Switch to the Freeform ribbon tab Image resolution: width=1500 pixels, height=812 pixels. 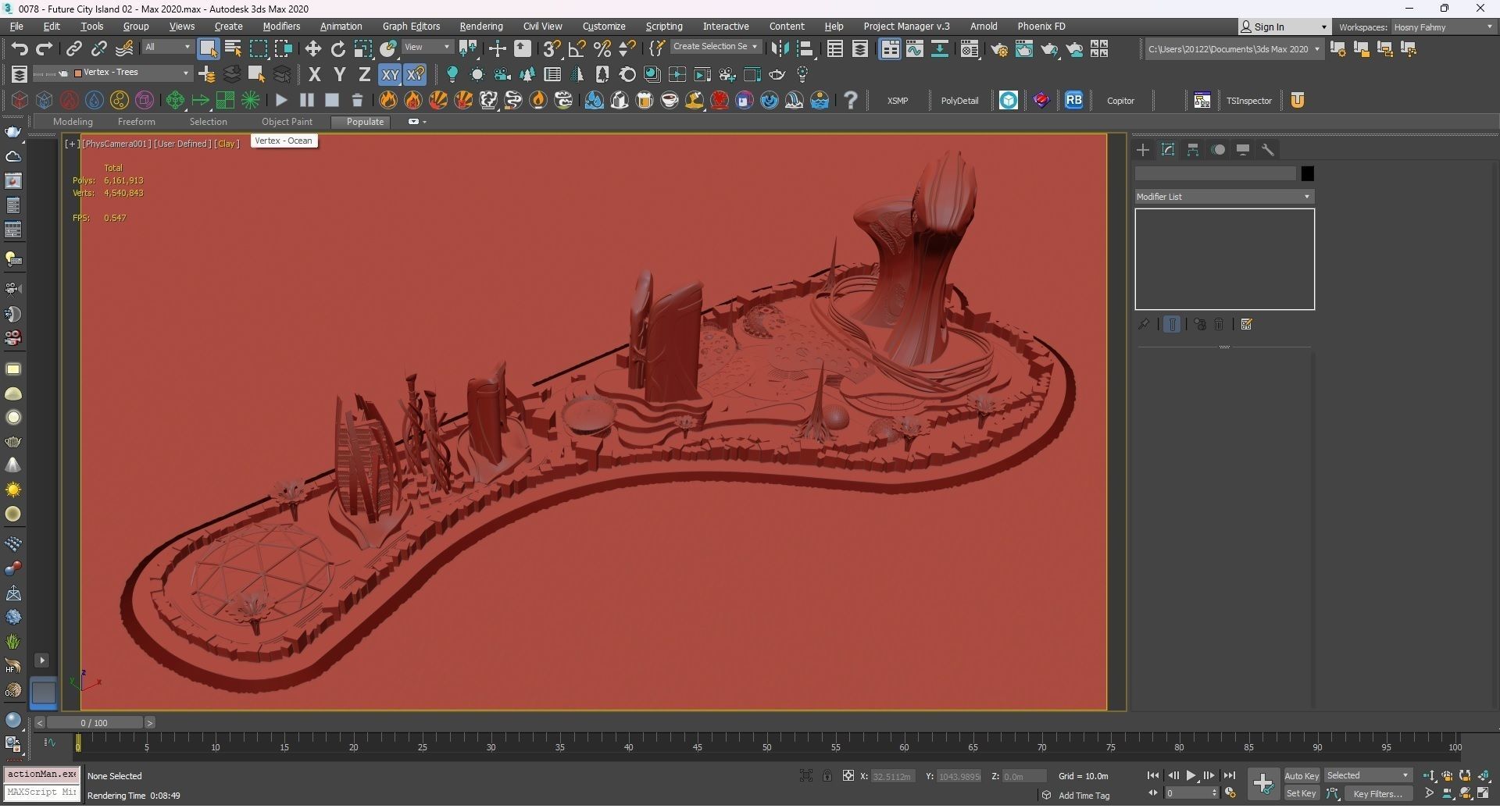pyautogui.click(x=136, y=122)
